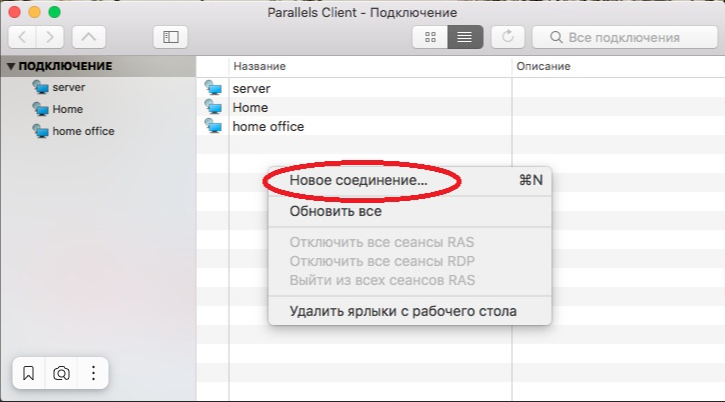Select the 'home office' list row
This screenshot has width=725, height=402.
[268, 127]
